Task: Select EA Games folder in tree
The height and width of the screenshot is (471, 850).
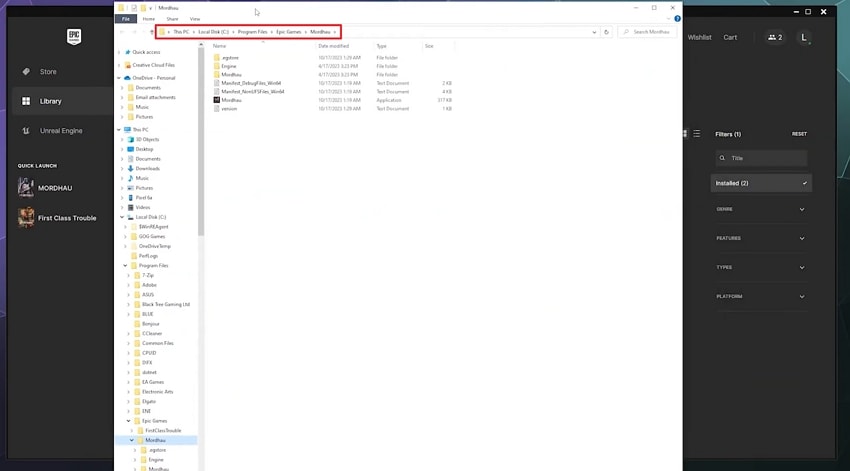Action: tap(152, 382)
